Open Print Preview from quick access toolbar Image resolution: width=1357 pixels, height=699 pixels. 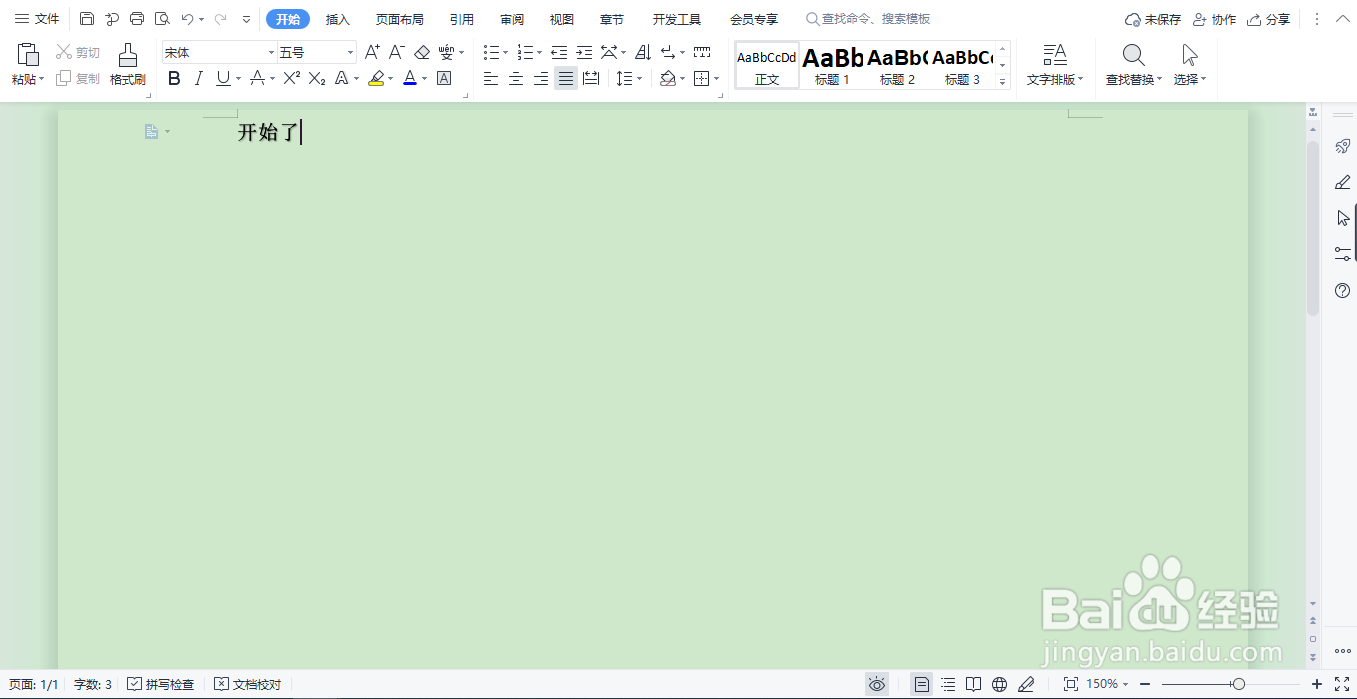click(x=162, y=19)
